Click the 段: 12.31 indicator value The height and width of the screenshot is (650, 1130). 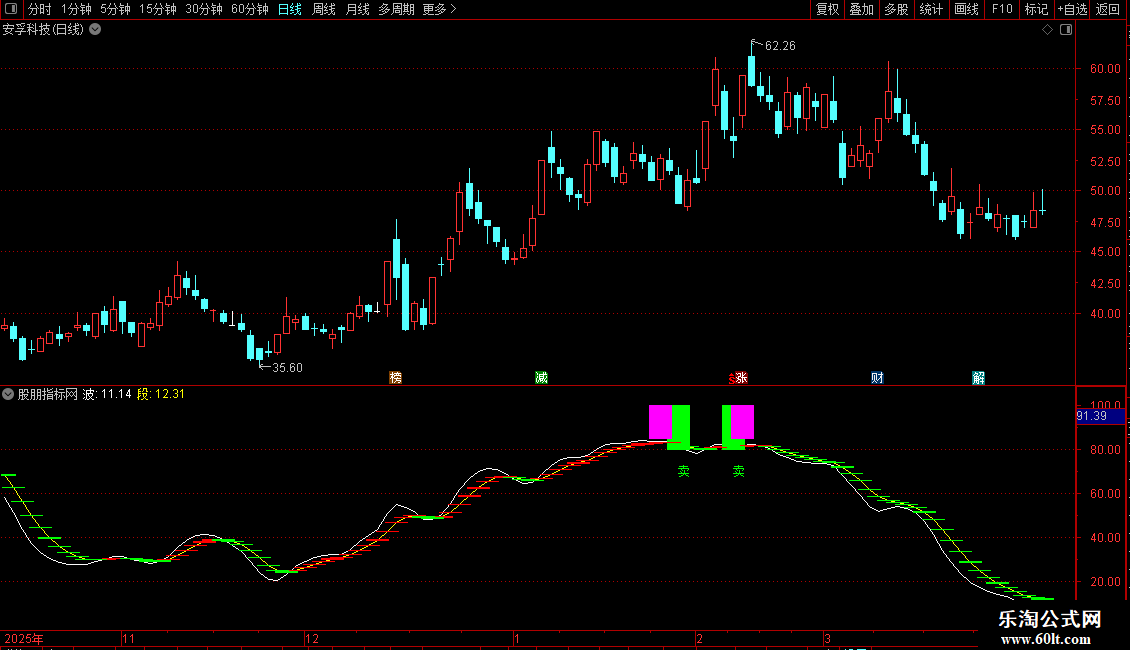tap(161, 394)
